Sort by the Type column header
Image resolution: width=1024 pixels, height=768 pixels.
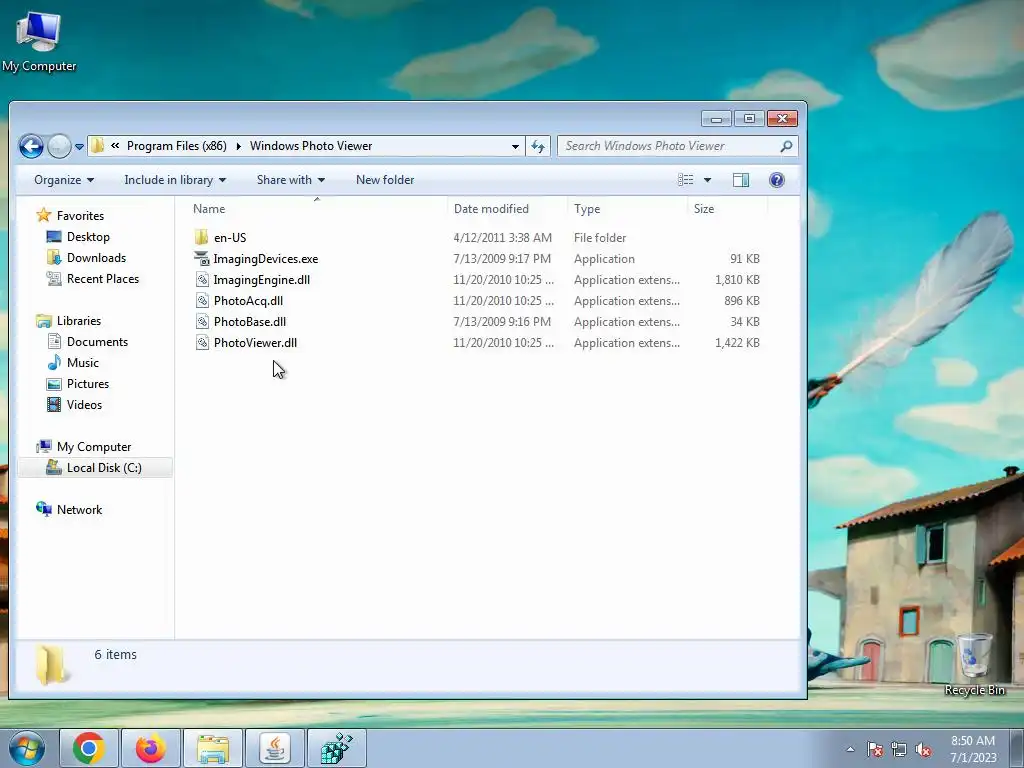tap(628, 209)
